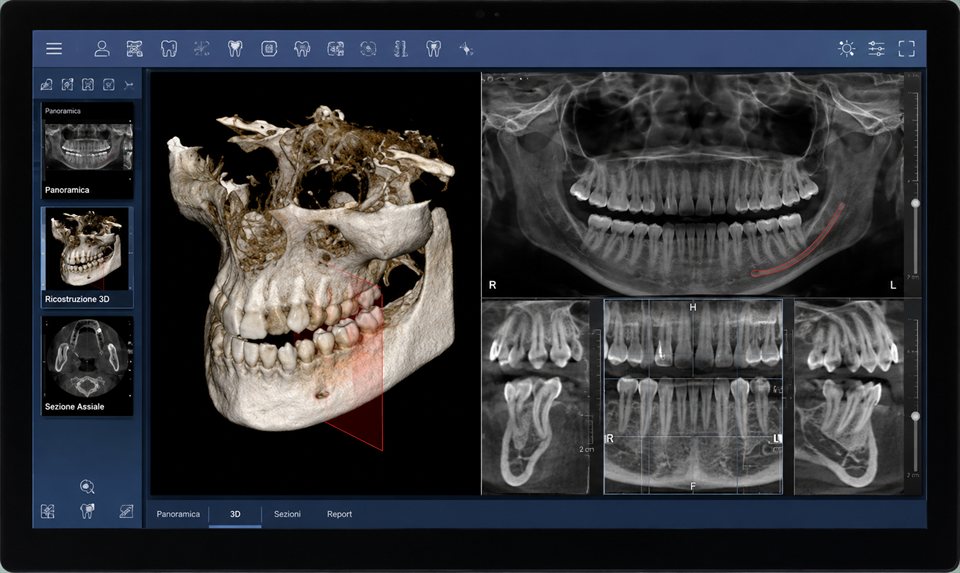Select the plain tooth outline icon in top toolbar
Viewport: 960px width, 573px height.
[168, 48]
